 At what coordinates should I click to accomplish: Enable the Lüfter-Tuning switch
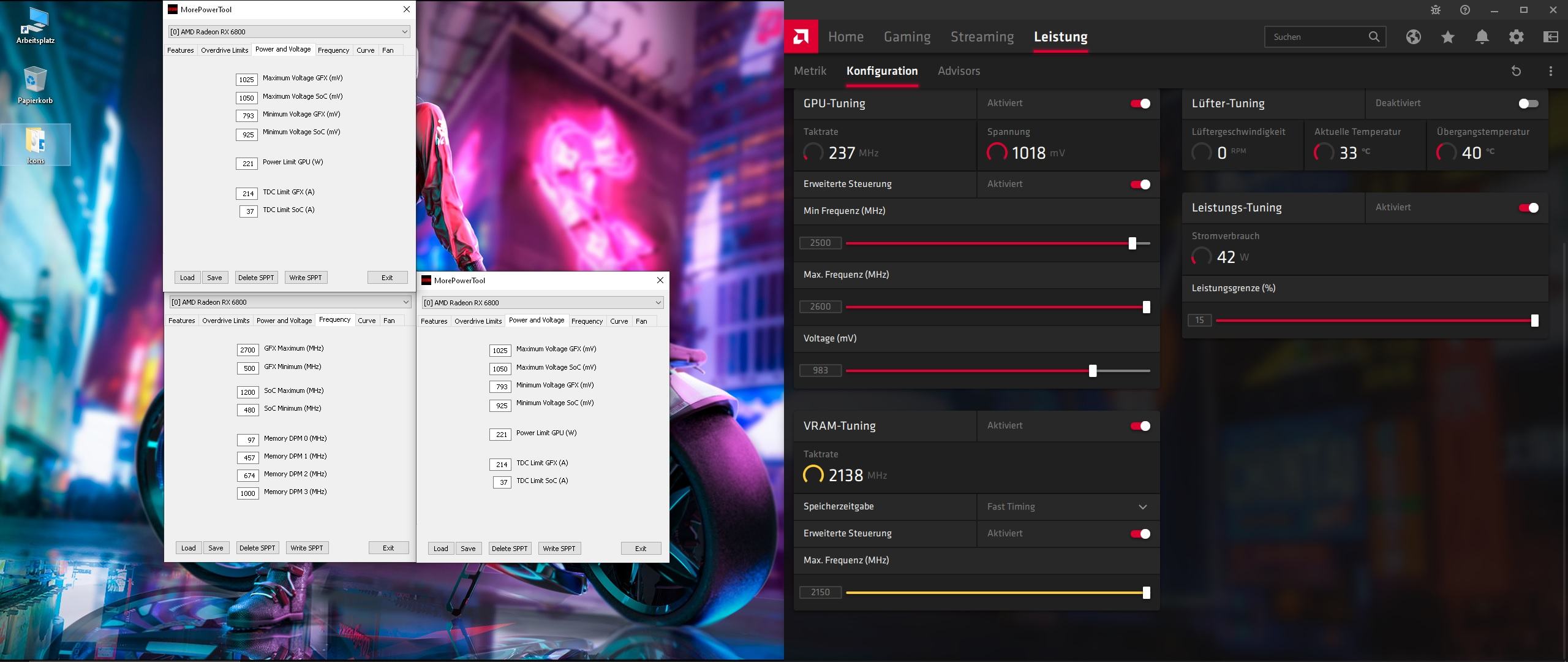coord(1529,104)
